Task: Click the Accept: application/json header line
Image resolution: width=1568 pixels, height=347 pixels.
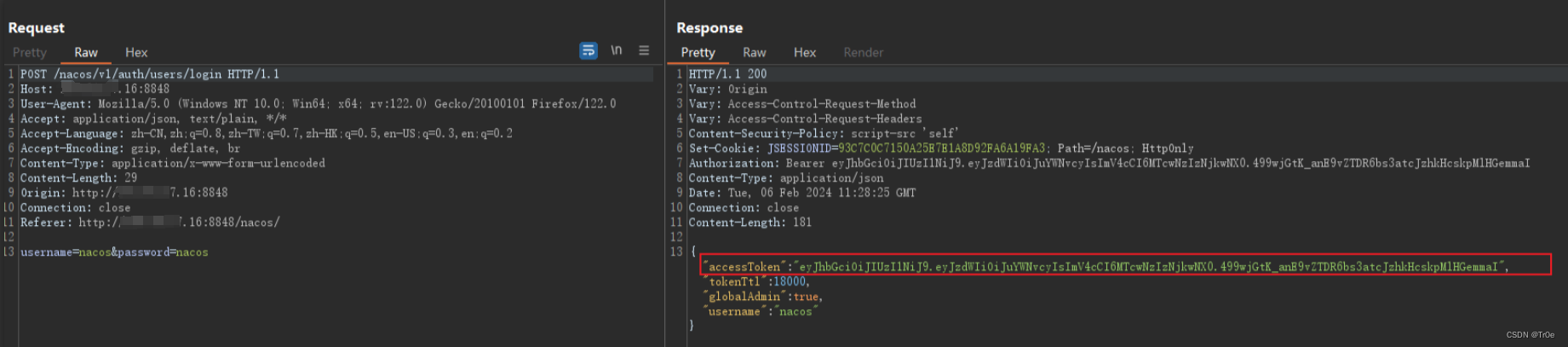Action: [153, 119]
